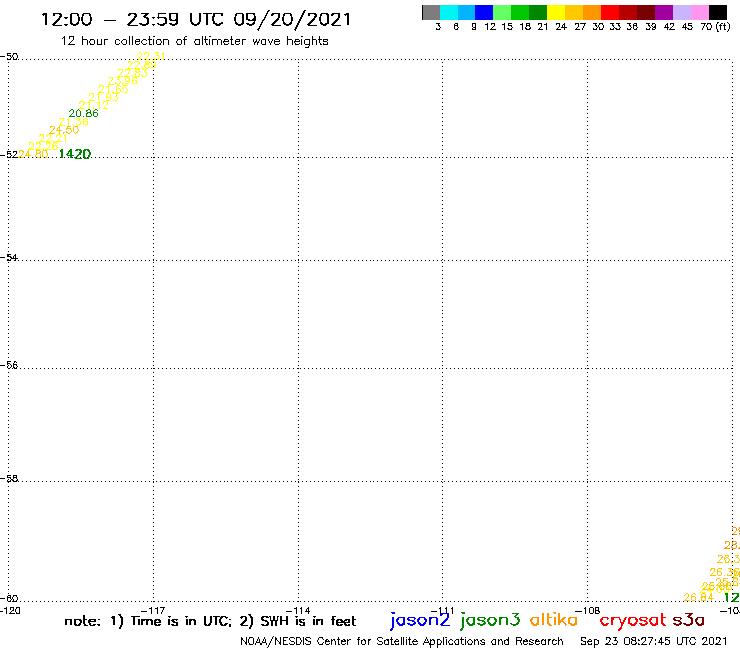Click the note 'Time is in UTC; SWH is in feet'
Image resolution: width=740 pixels, height=650 pixels.
pos(210,621)
